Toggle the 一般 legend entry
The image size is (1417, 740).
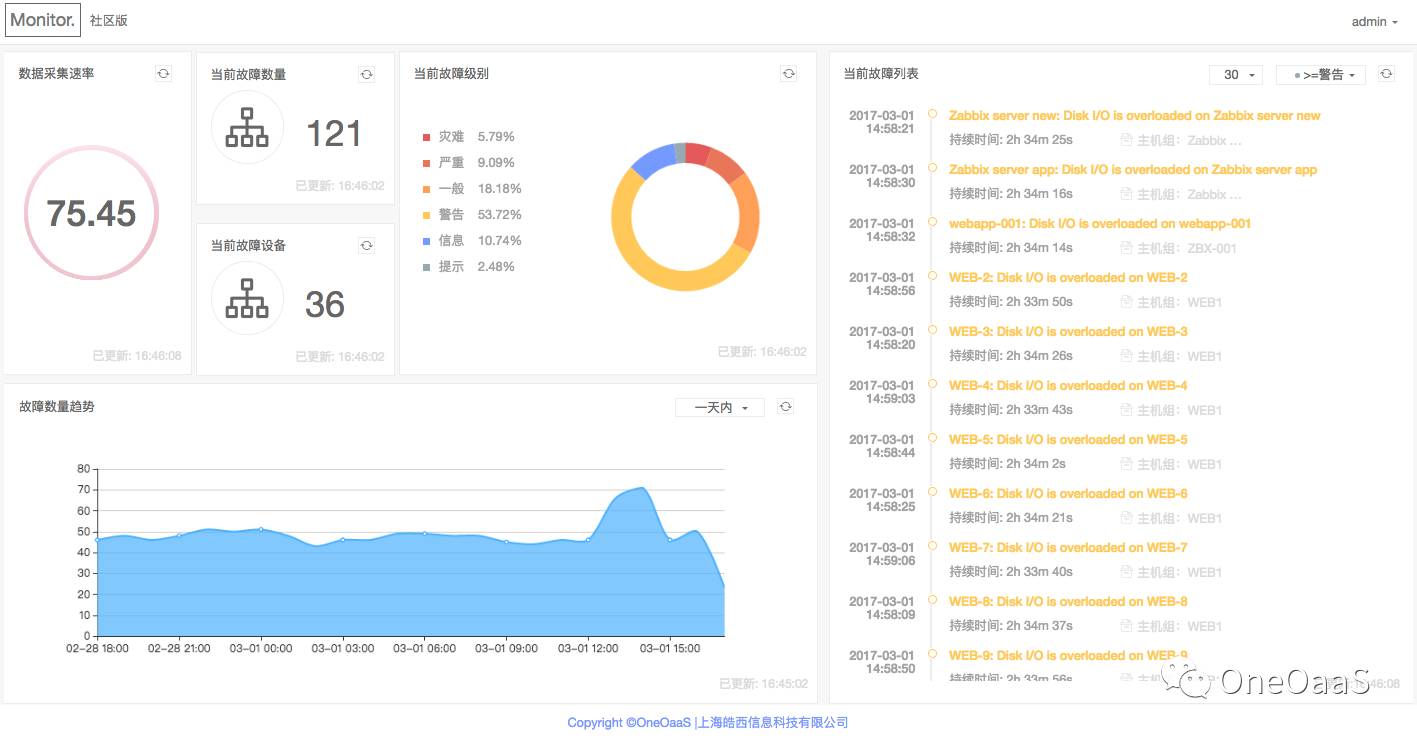click(471, 189)
